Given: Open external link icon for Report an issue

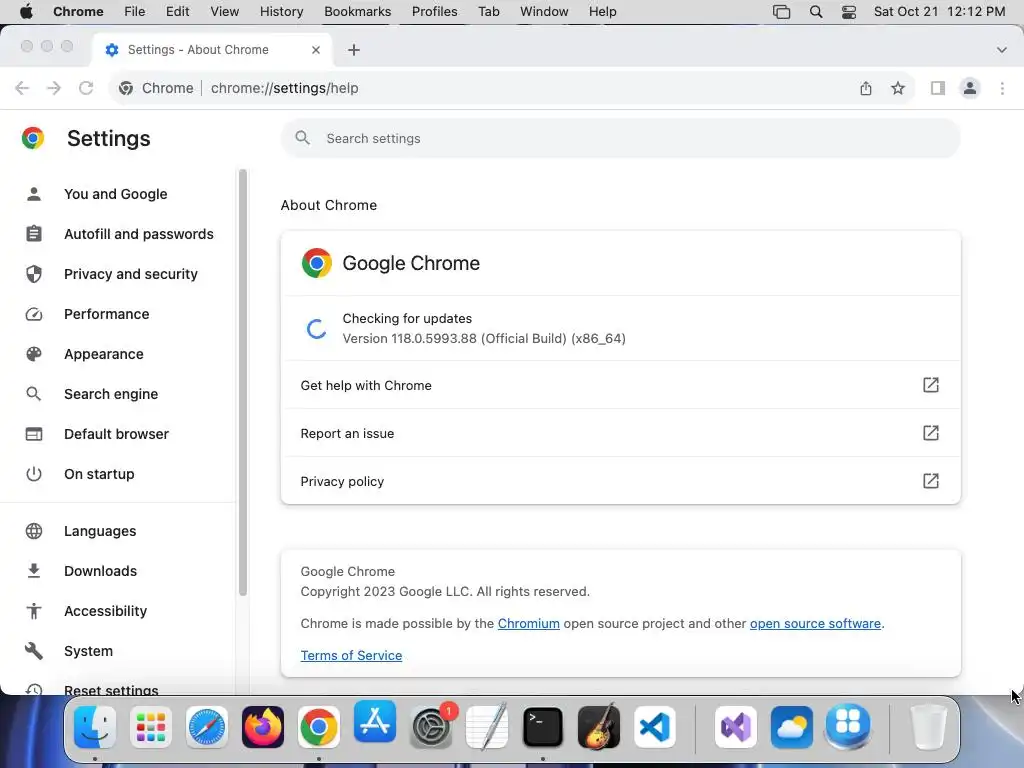Looking at the screenshot, I should [x=931, y=433].
